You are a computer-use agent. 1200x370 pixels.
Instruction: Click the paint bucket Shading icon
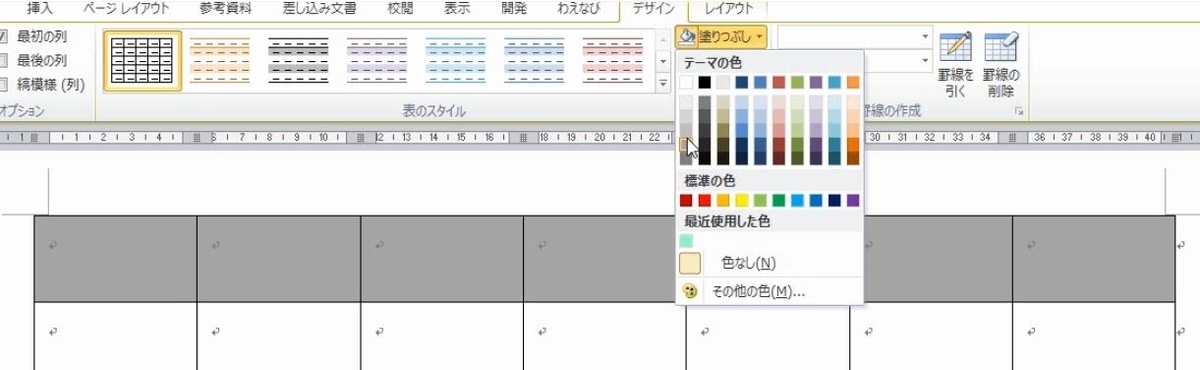point(688,37)
